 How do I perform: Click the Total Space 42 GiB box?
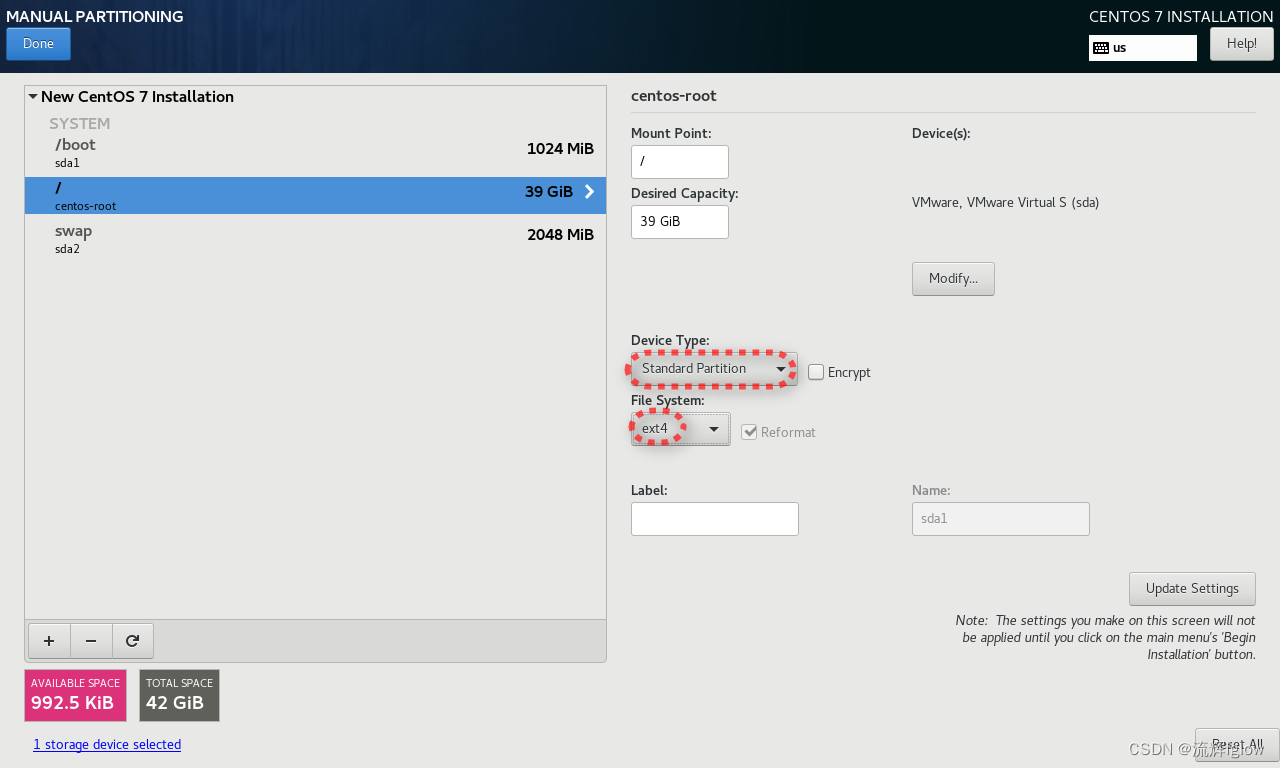(x=179, y=695)
